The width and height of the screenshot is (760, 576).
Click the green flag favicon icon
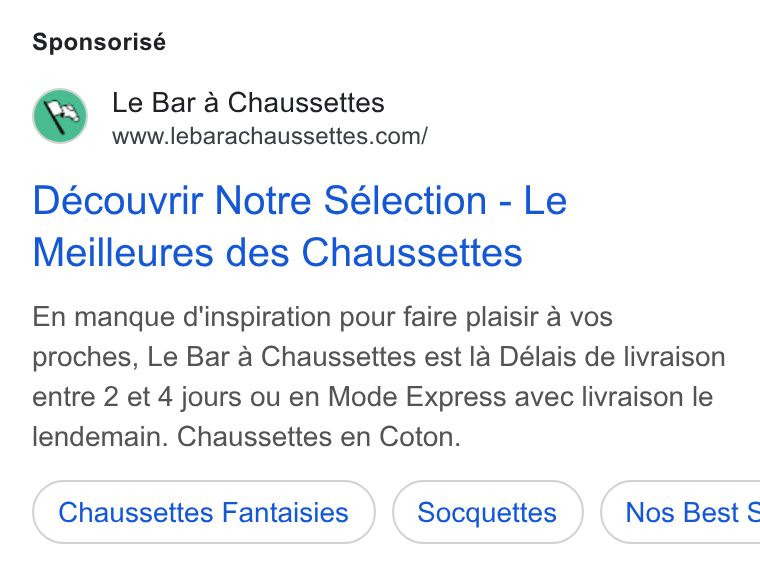[60, 116]
